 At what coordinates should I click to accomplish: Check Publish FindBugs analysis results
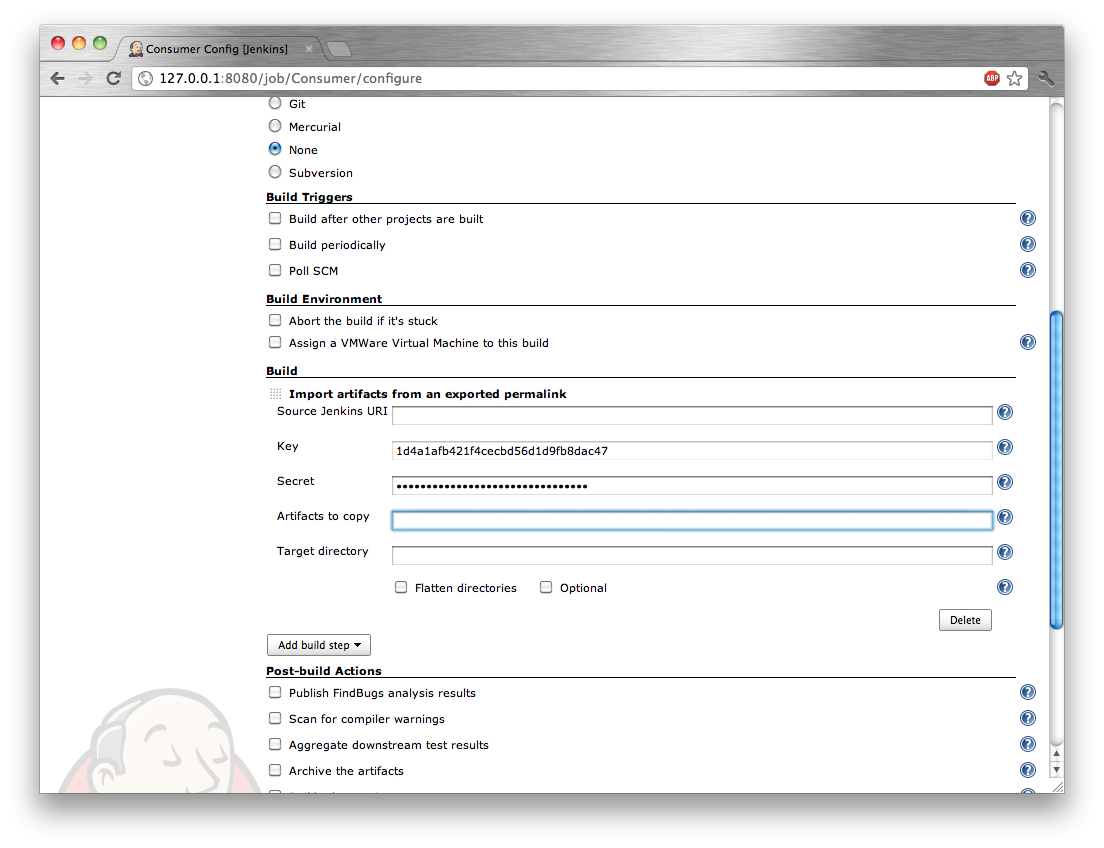[x=275, y=692]
